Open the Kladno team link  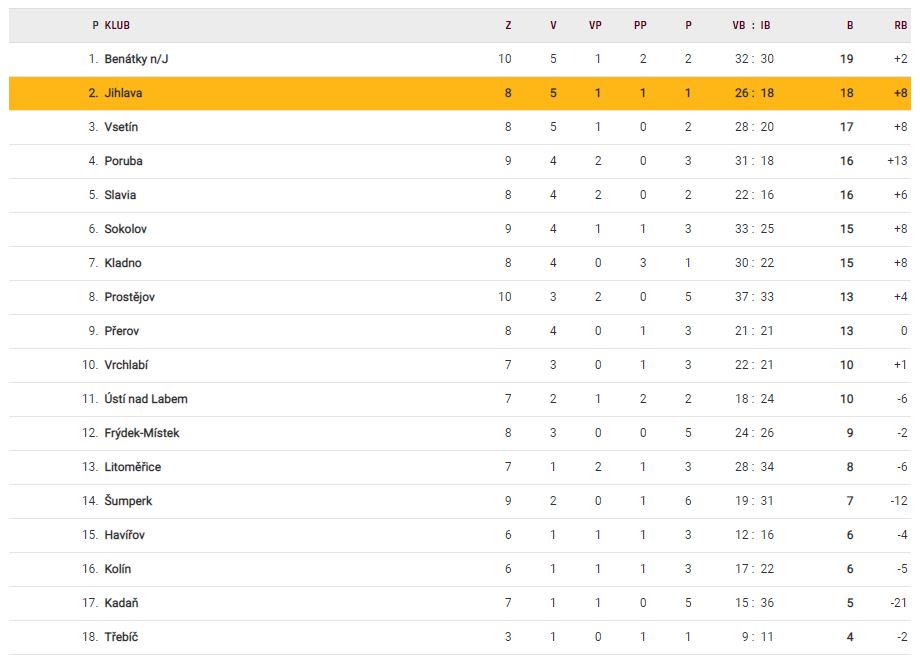click(x=123, y=263)
